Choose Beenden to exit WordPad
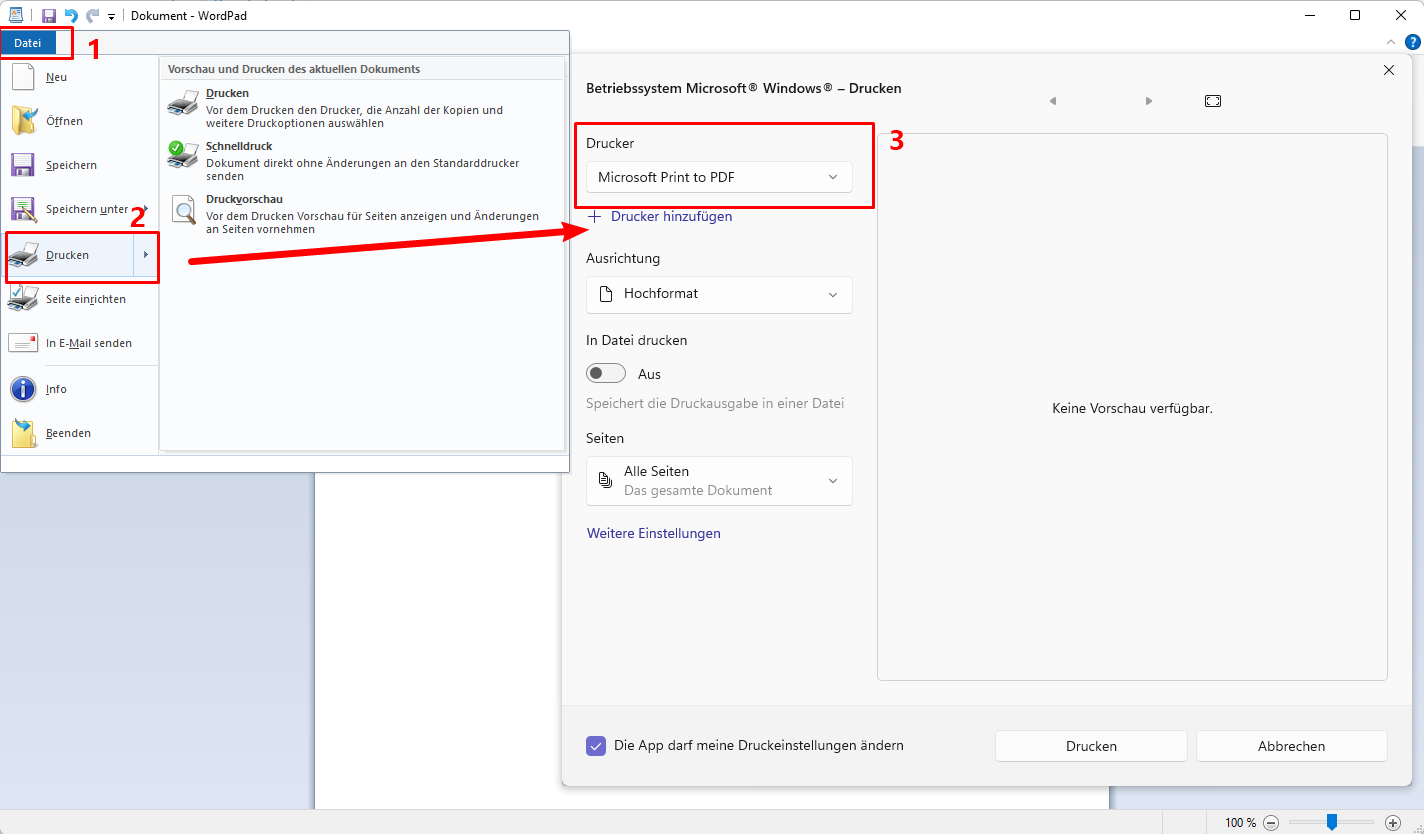 (80, 433)
